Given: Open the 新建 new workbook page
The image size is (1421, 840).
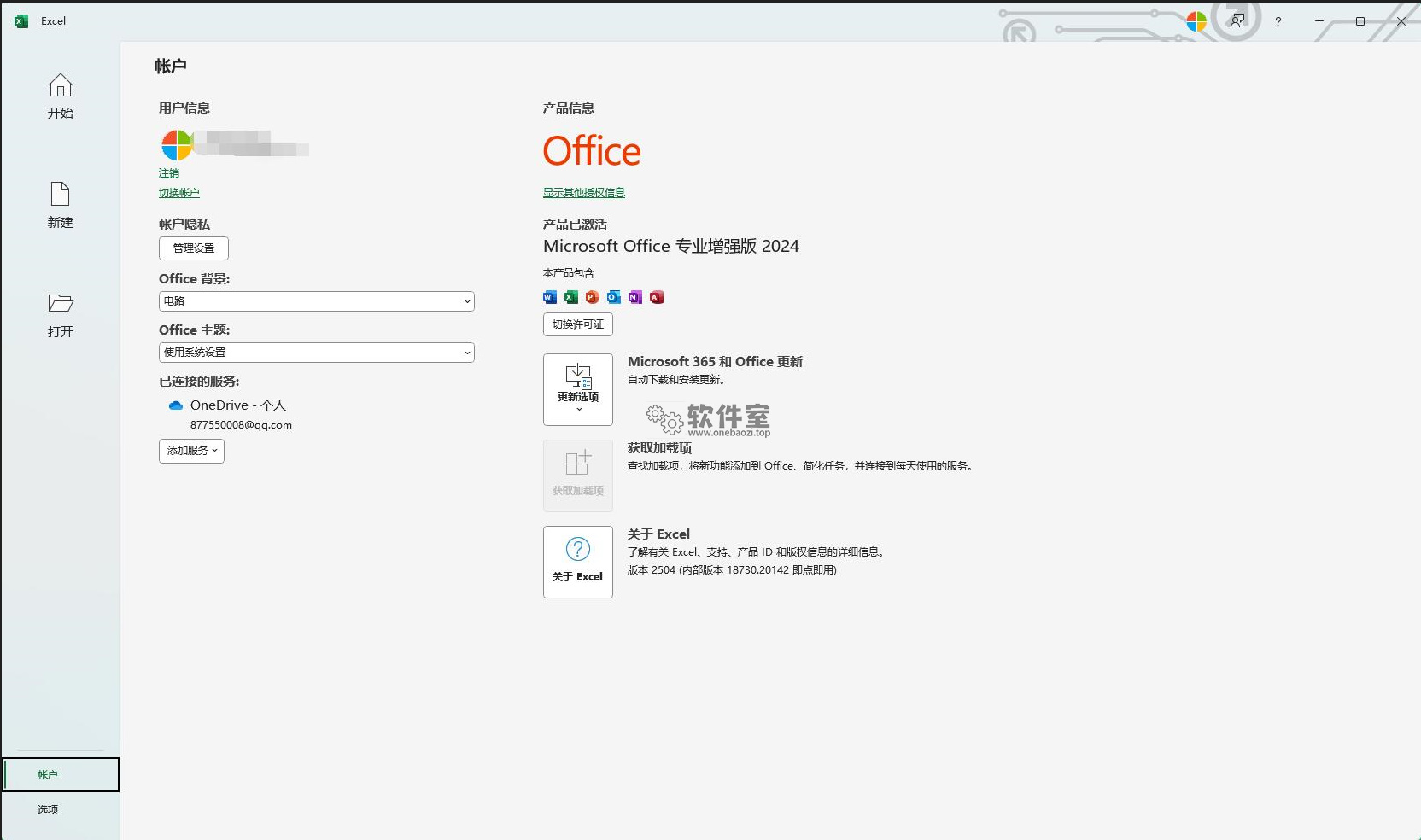Looking at the screenshot, I should [x=60, y=205].
